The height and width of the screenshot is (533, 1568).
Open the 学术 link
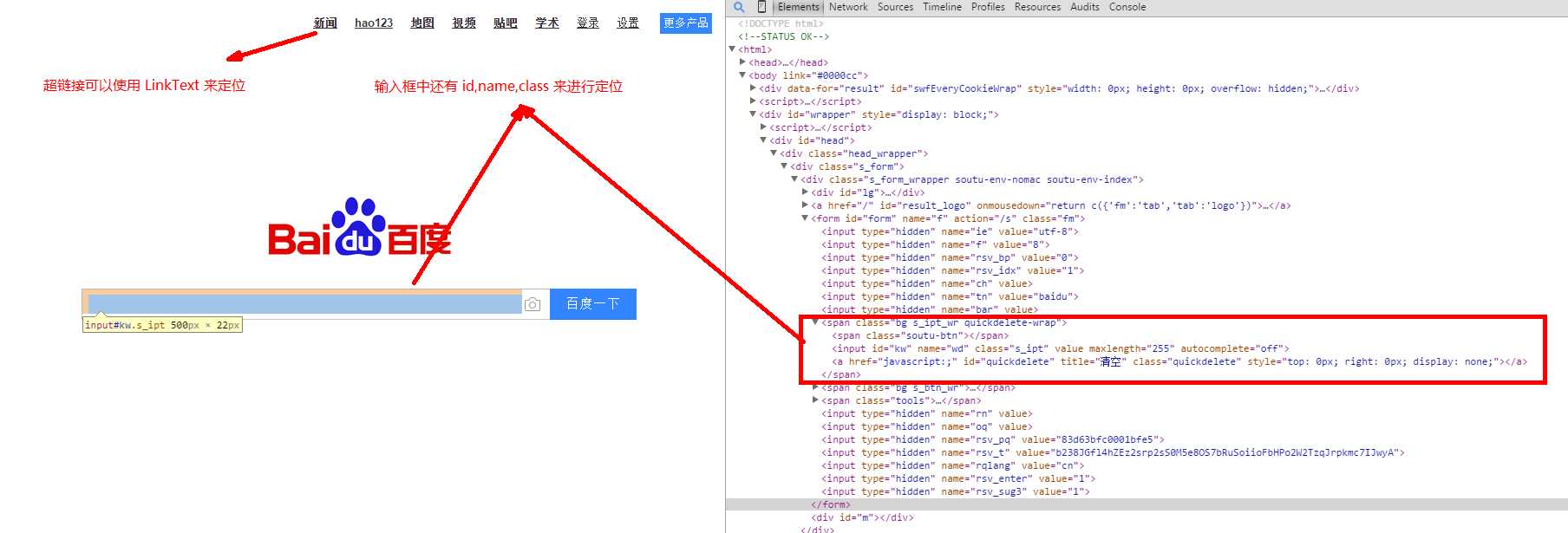coord(547,23)
